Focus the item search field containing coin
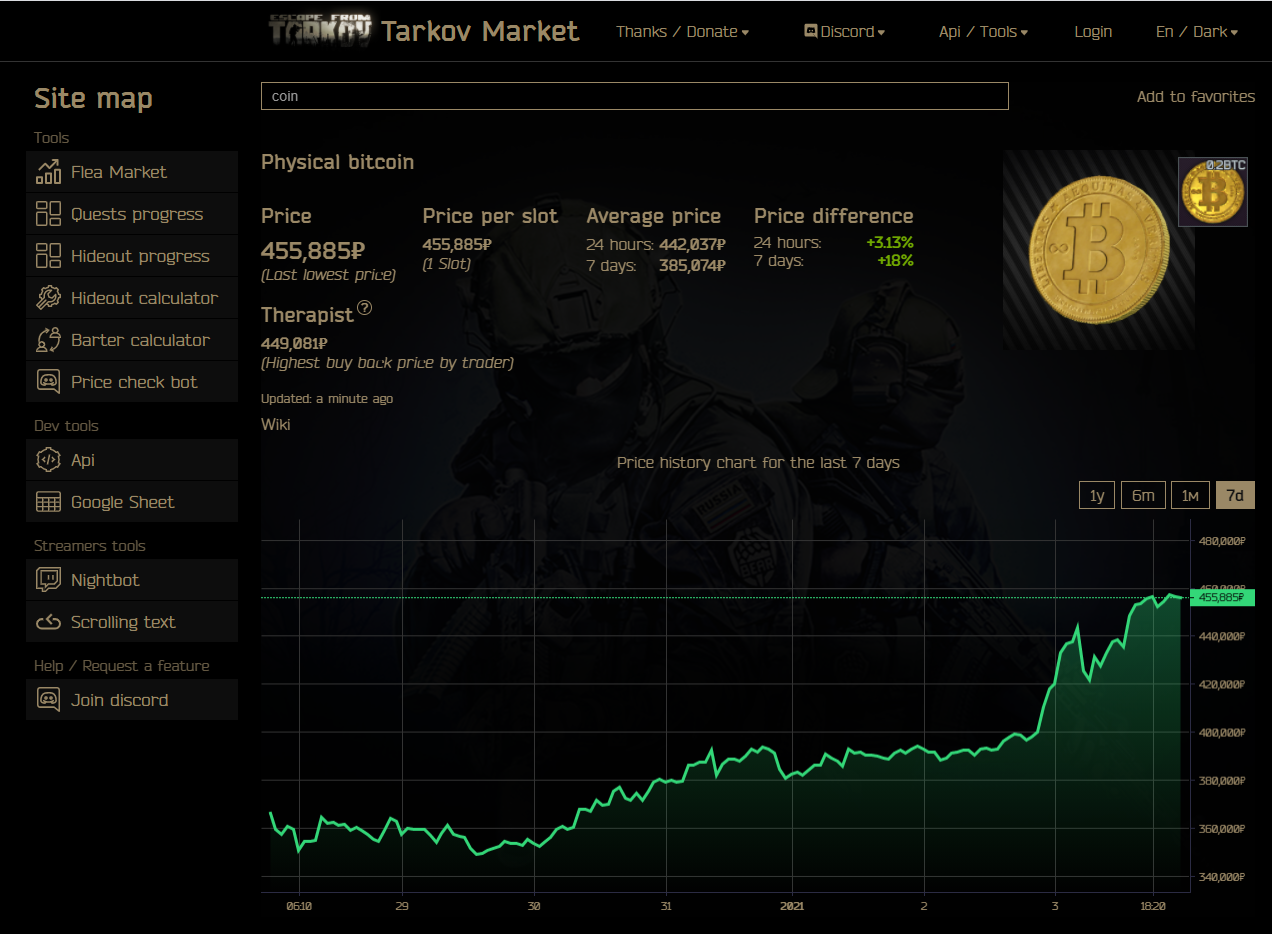The height and width of the screenshot is (934, 1272). pos(635,96)
